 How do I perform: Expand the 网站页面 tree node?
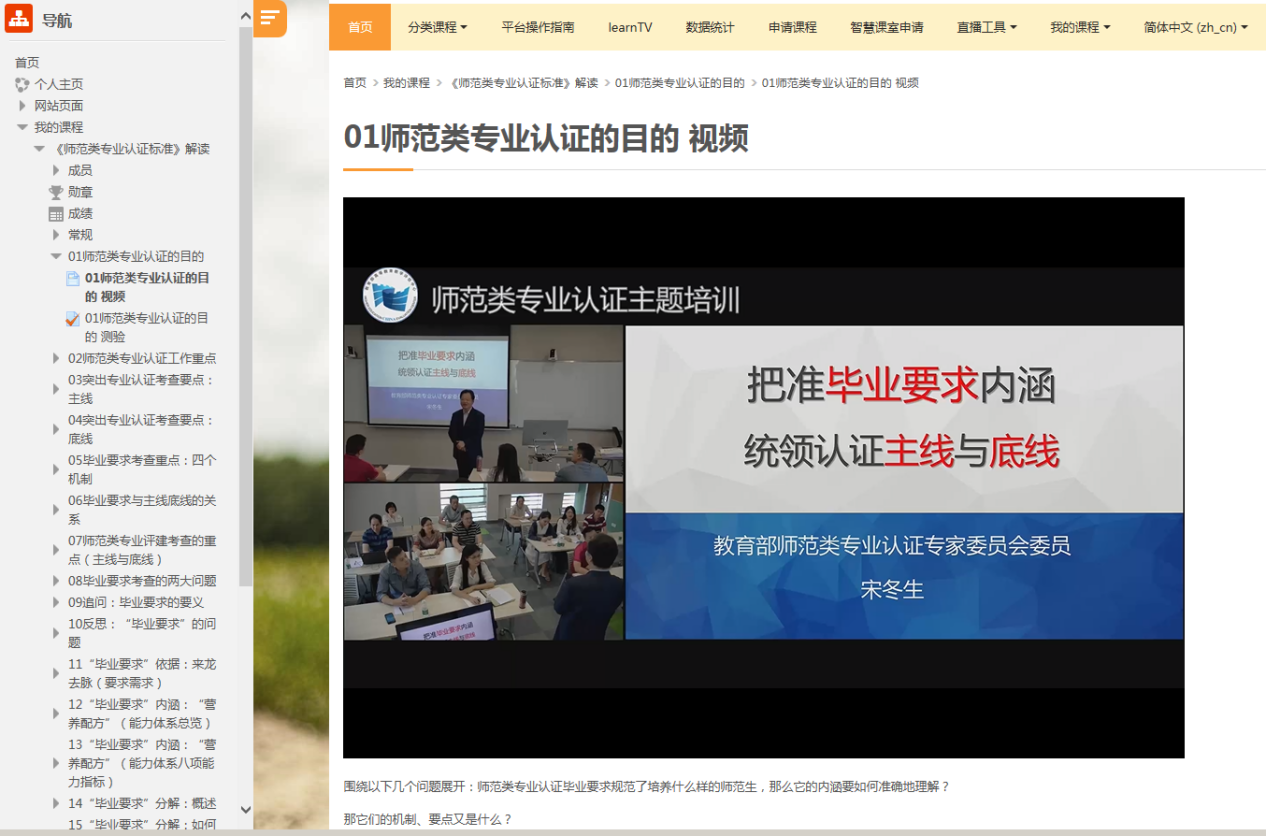click(x=22, y=106)
